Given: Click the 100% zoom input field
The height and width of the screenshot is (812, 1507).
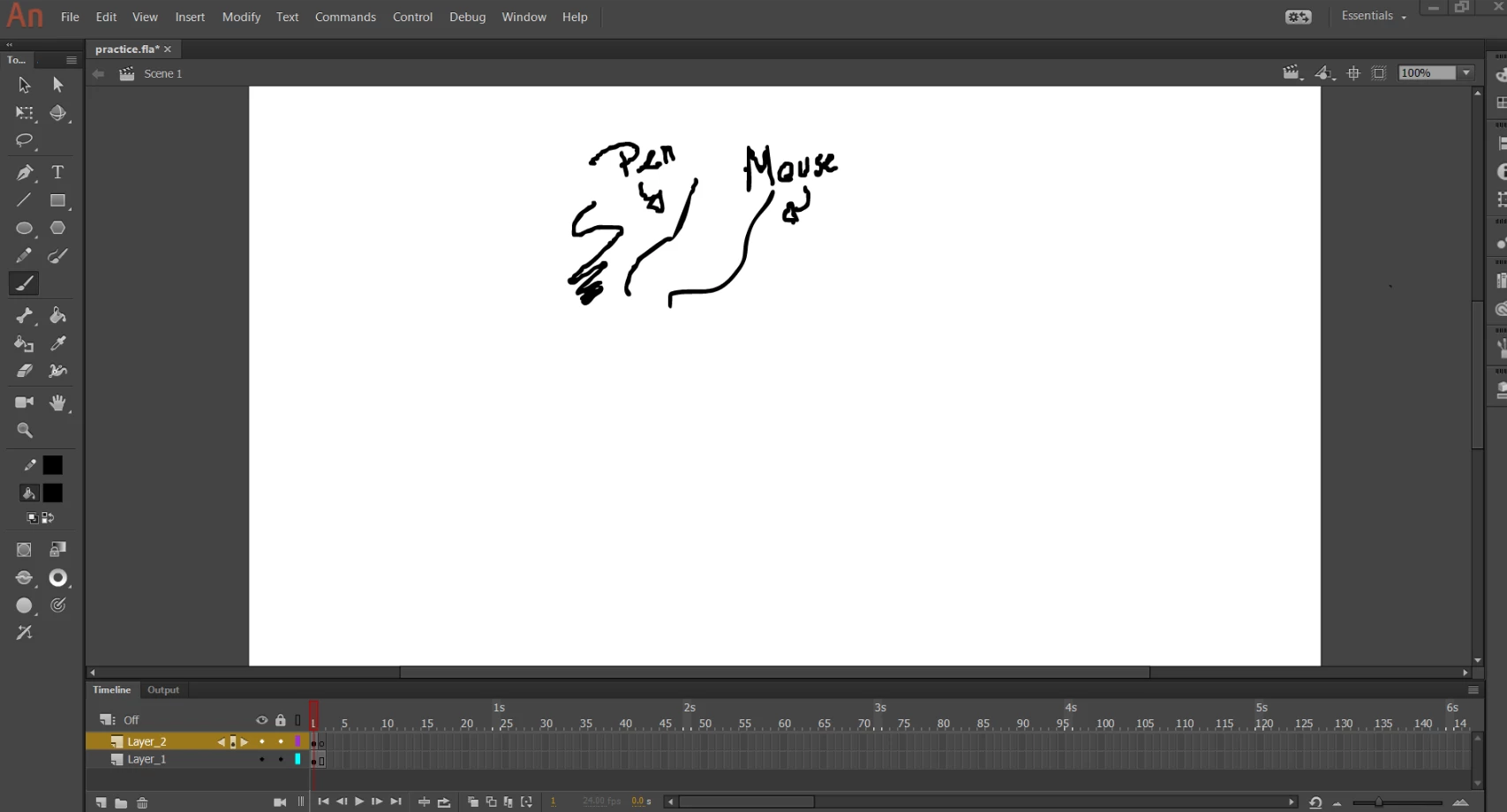Looking at the screenshot, I should [x=1427, y=73].
